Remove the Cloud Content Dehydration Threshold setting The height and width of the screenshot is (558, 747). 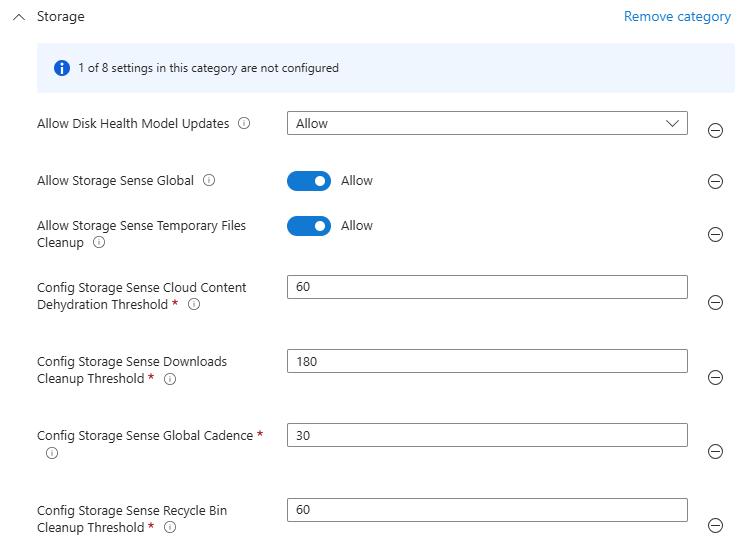[715, 303]
